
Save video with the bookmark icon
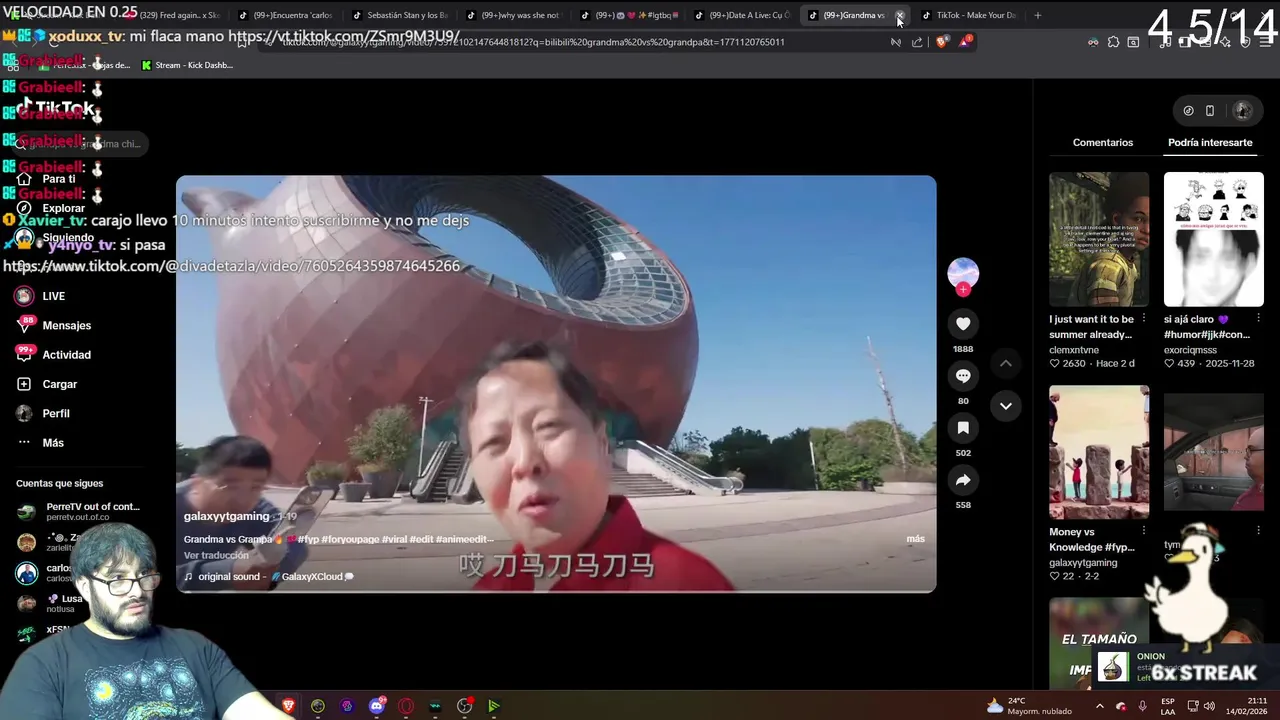963,428
